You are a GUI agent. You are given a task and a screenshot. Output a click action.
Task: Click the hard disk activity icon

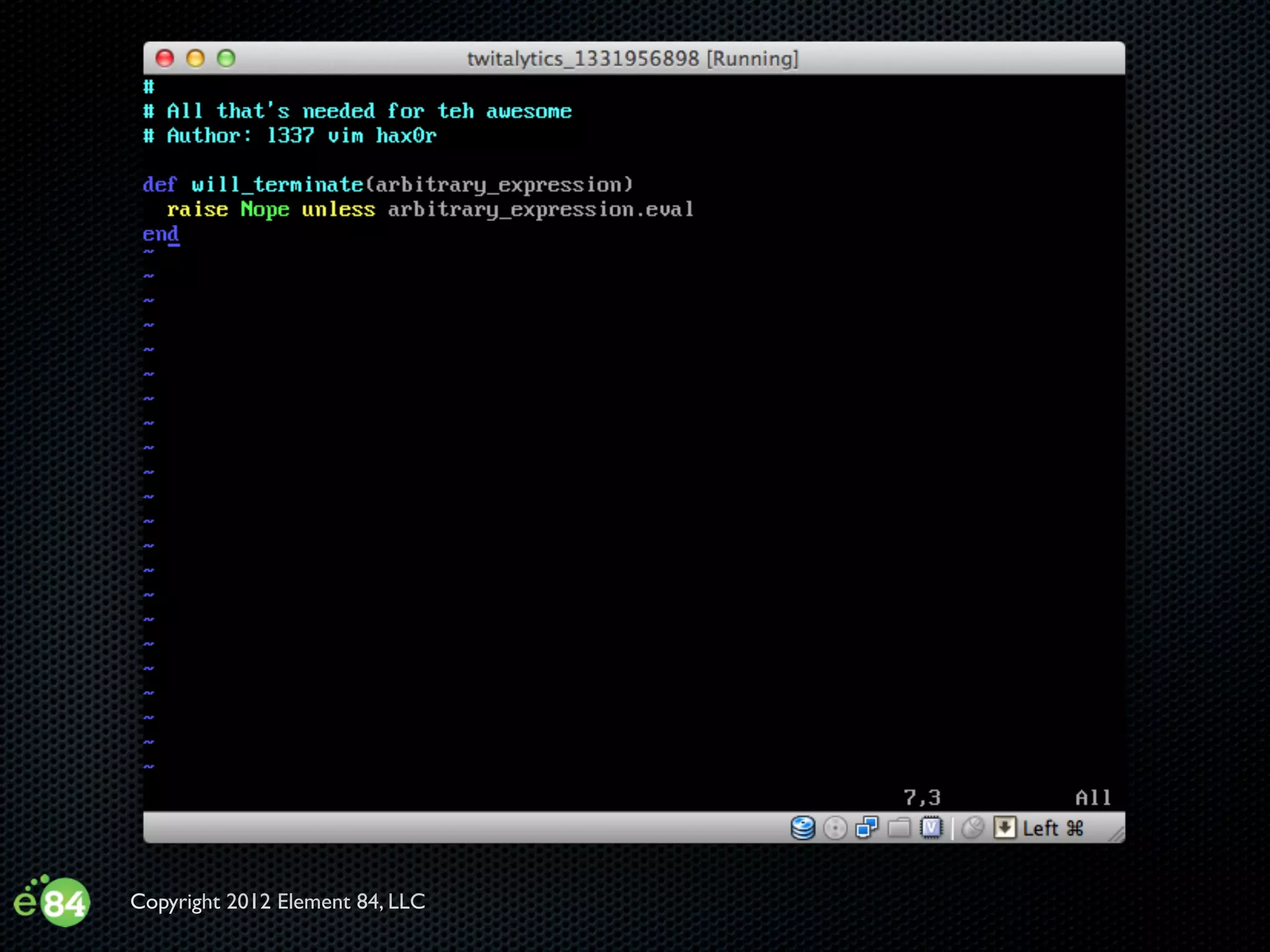802,828
